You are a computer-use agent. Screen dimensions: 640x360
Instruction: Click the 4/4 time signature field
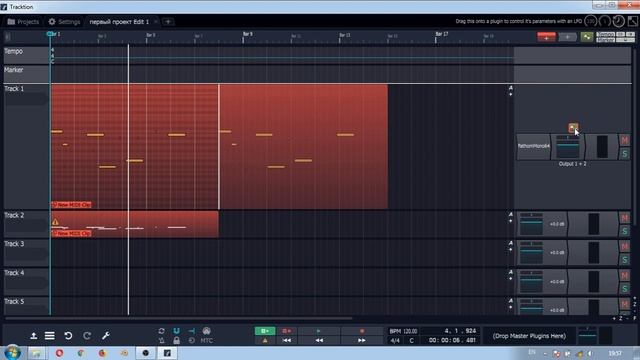pyautogui.click(x=395, y=340)
